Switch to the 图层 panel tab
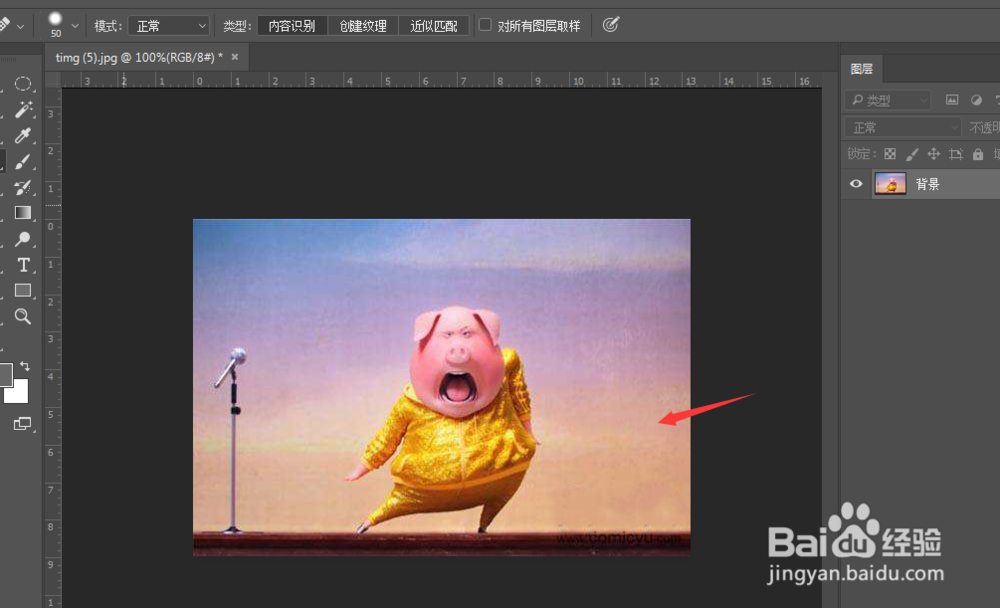Screen dimensions: 1000x608 pyautogui.click(x=862, y=69)
